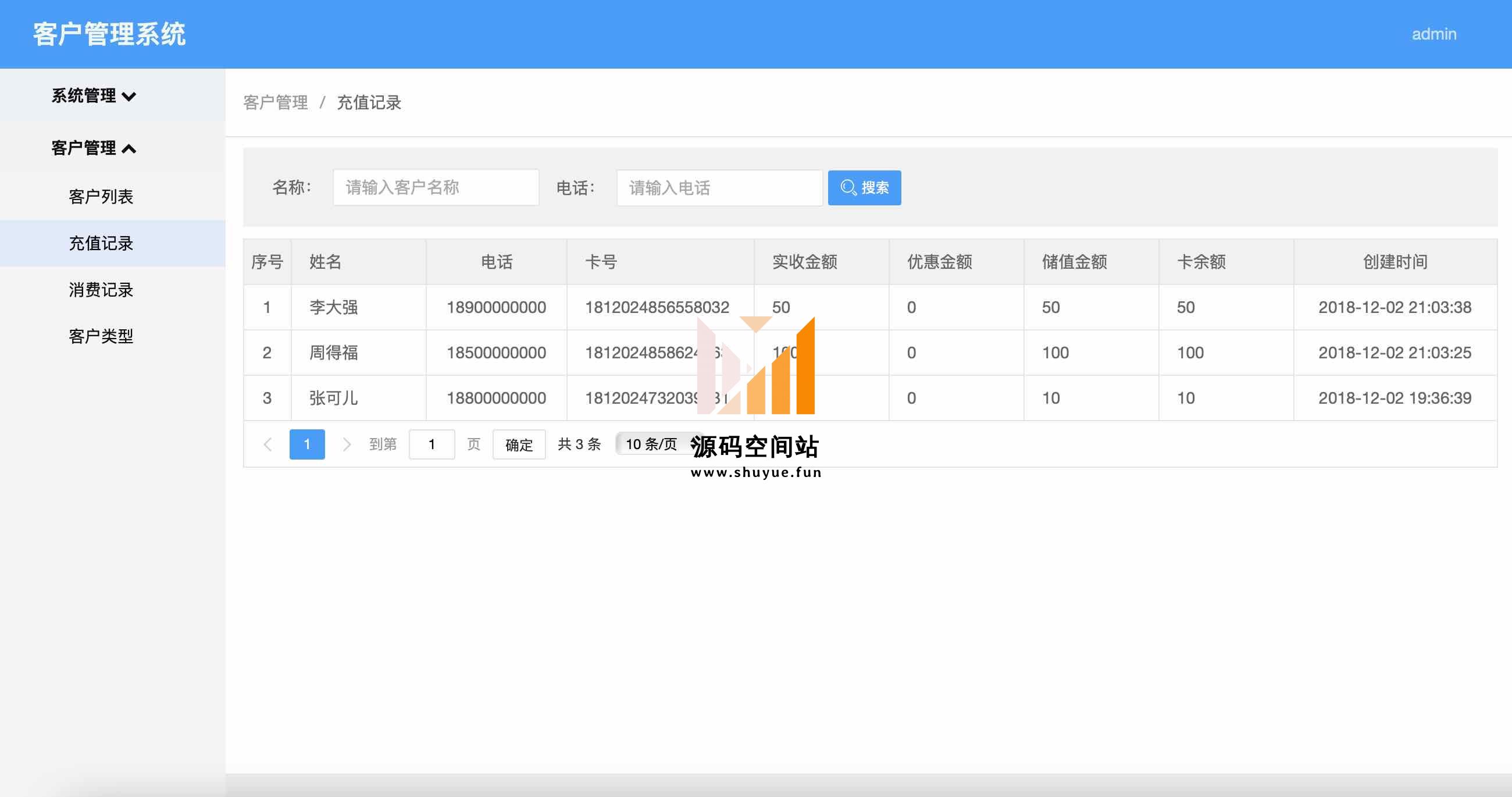
Task: Collapse the 客户管理 sidebar menu
Action: 94,148
